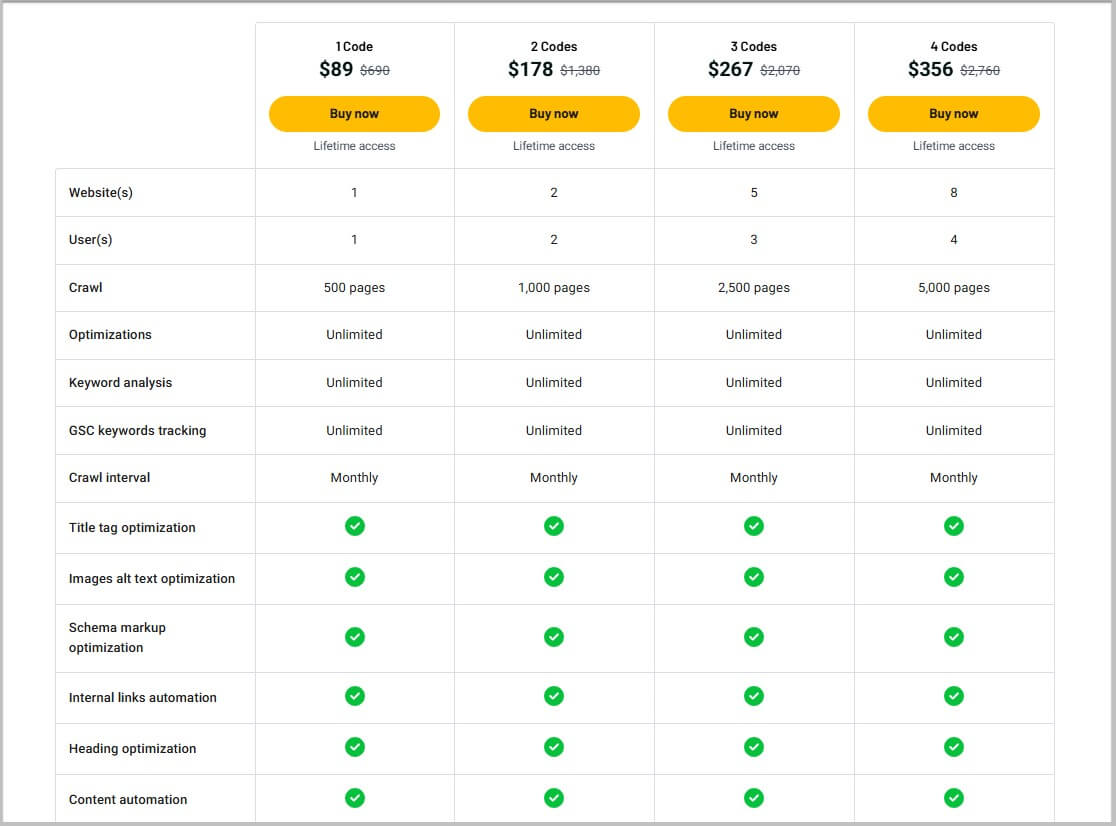Click the Schema markup checkmark in 1 Code column
Image resolution: width=1116 pixels, height=826 pixels.
[354, 637]
